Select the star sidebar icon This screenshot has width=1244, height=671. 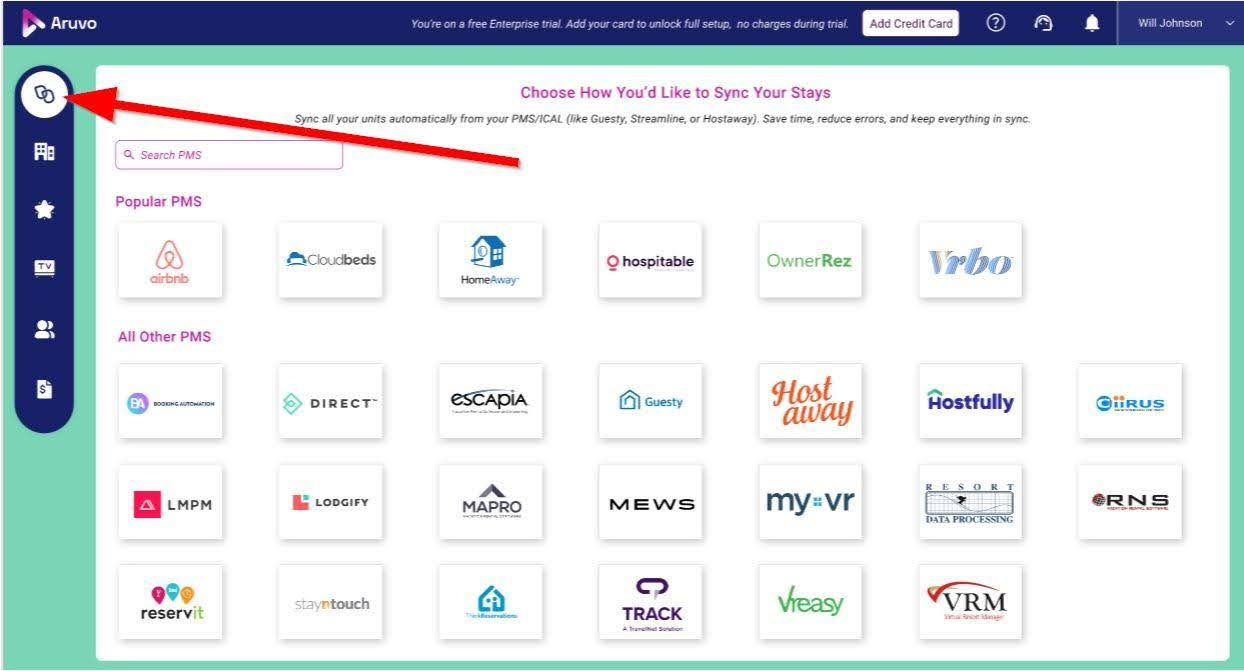(x=44, y=211)
